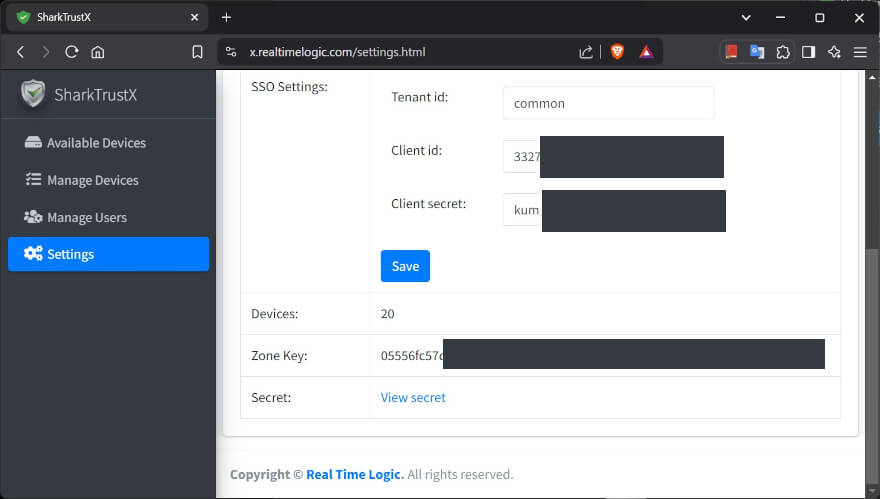Click the share page icon

tap(585, 52)
